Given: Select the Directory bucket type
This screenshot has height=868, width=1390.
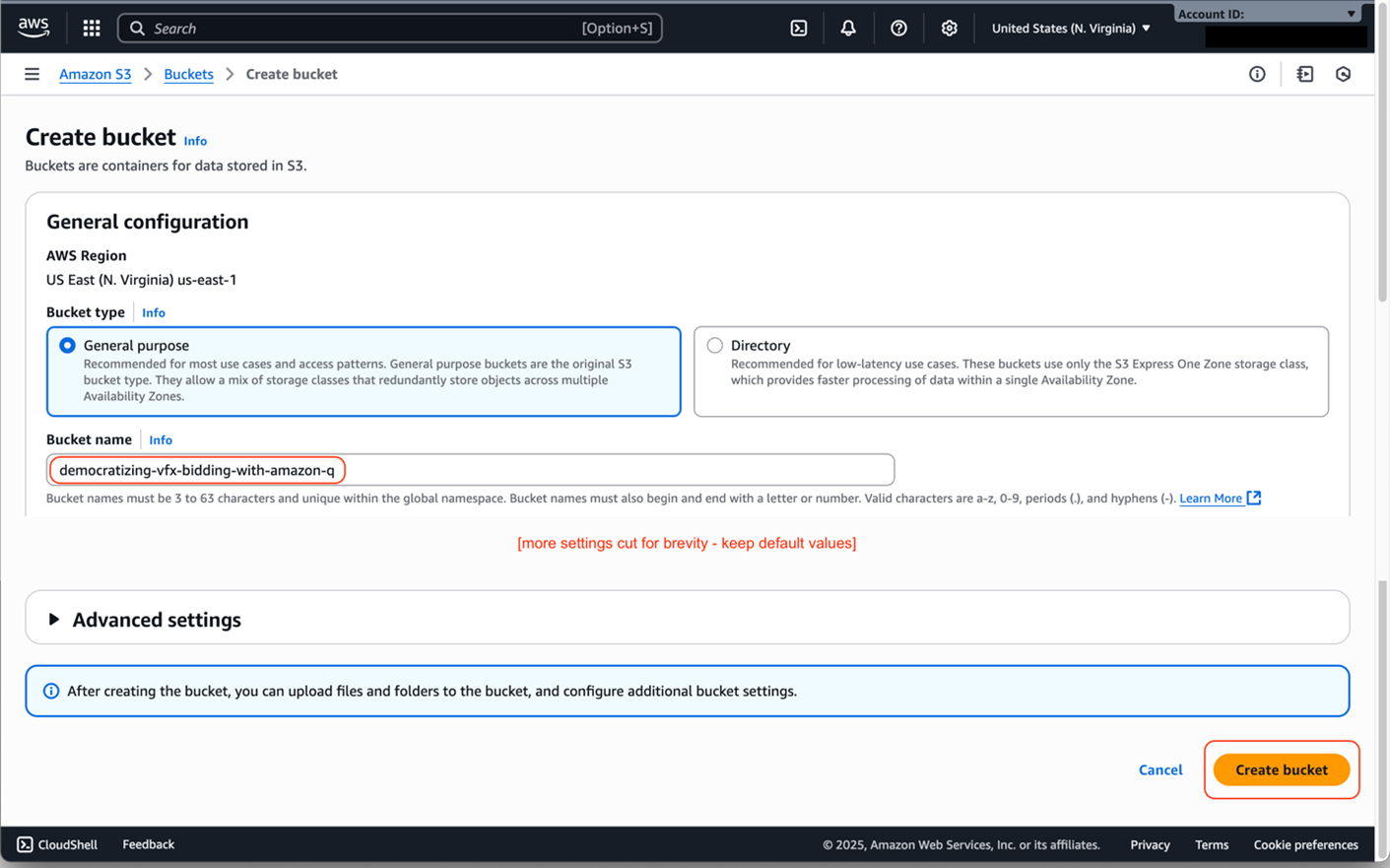Looking at the screenshot, I should pos(715,345).
